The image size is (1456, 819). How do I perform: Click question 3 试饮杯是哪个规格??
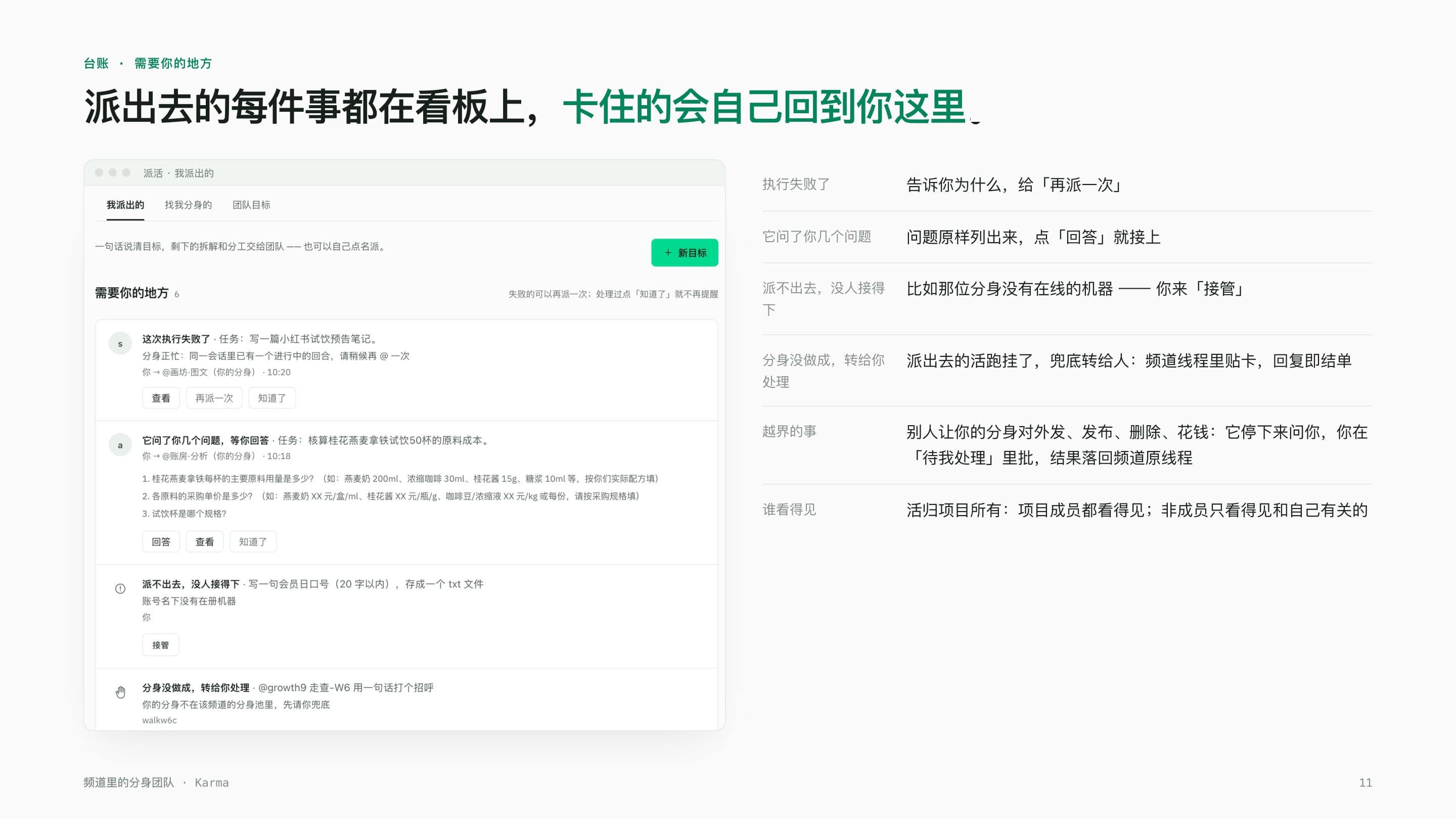tap(184, 513)
